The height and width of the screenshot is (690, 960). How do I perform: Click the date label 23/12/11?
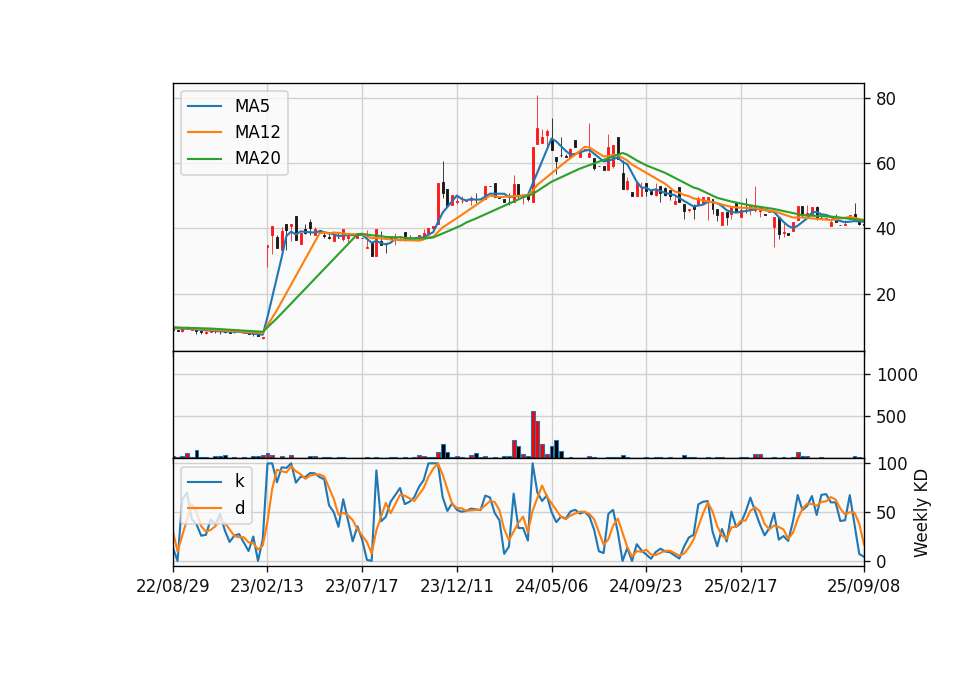click(x=457, y=586)
